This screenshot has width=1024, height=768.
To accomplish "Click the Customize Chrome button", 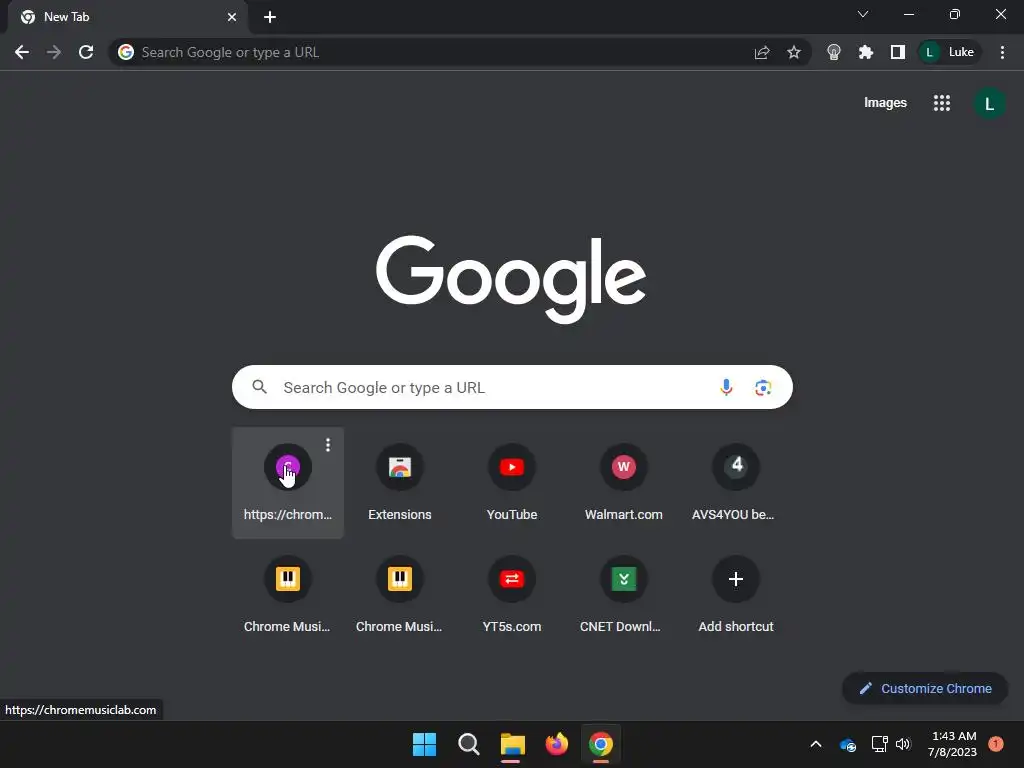I will tap(925, 688).
